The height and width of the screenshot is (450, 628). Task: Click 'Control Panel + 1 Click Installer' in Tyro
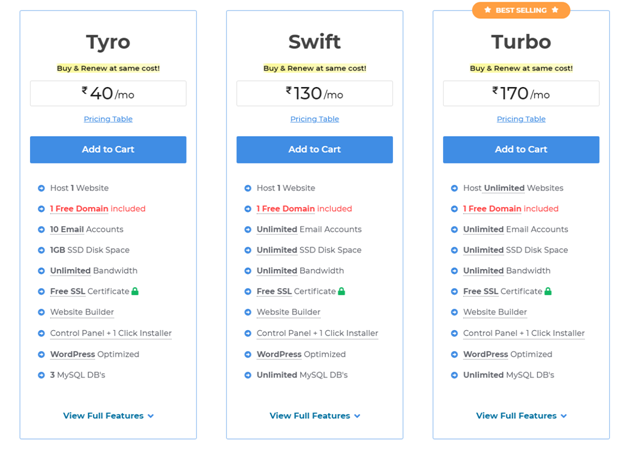point(111,333)
